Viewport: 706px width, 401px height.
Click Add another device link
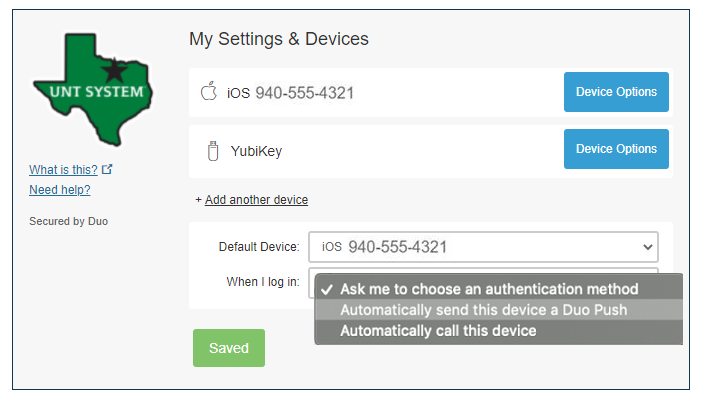[256, 200]
